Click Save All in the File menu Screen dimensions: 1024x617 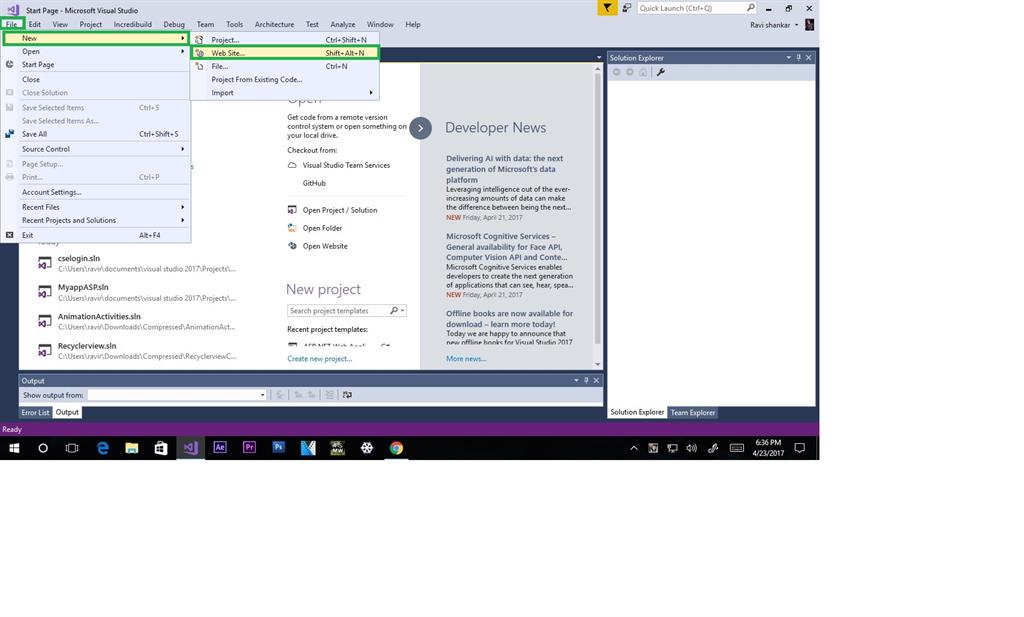tap(96, 134)
